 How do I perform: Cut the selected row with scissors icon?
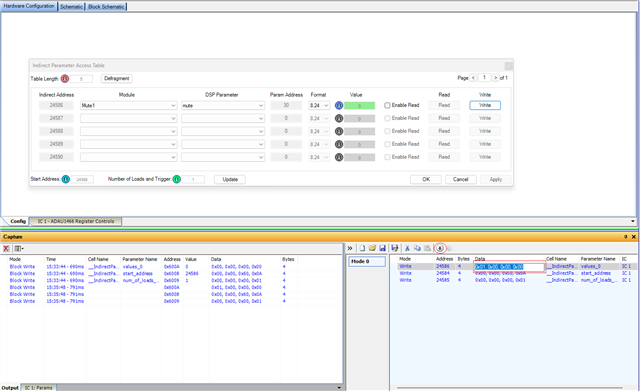[x=407, y=248]
